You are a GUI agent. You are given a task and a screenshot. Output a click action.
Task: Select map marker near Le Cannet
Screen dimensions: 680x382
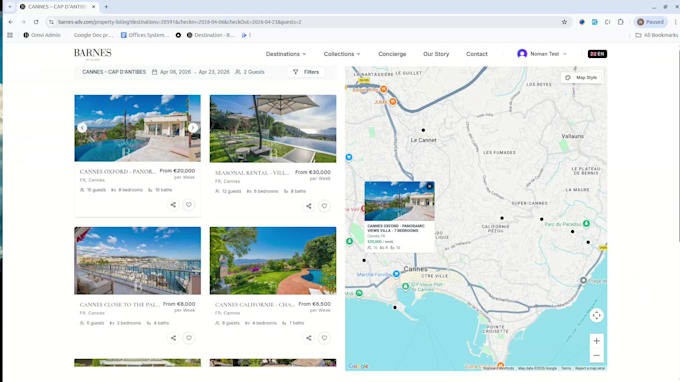coord(423,130)
